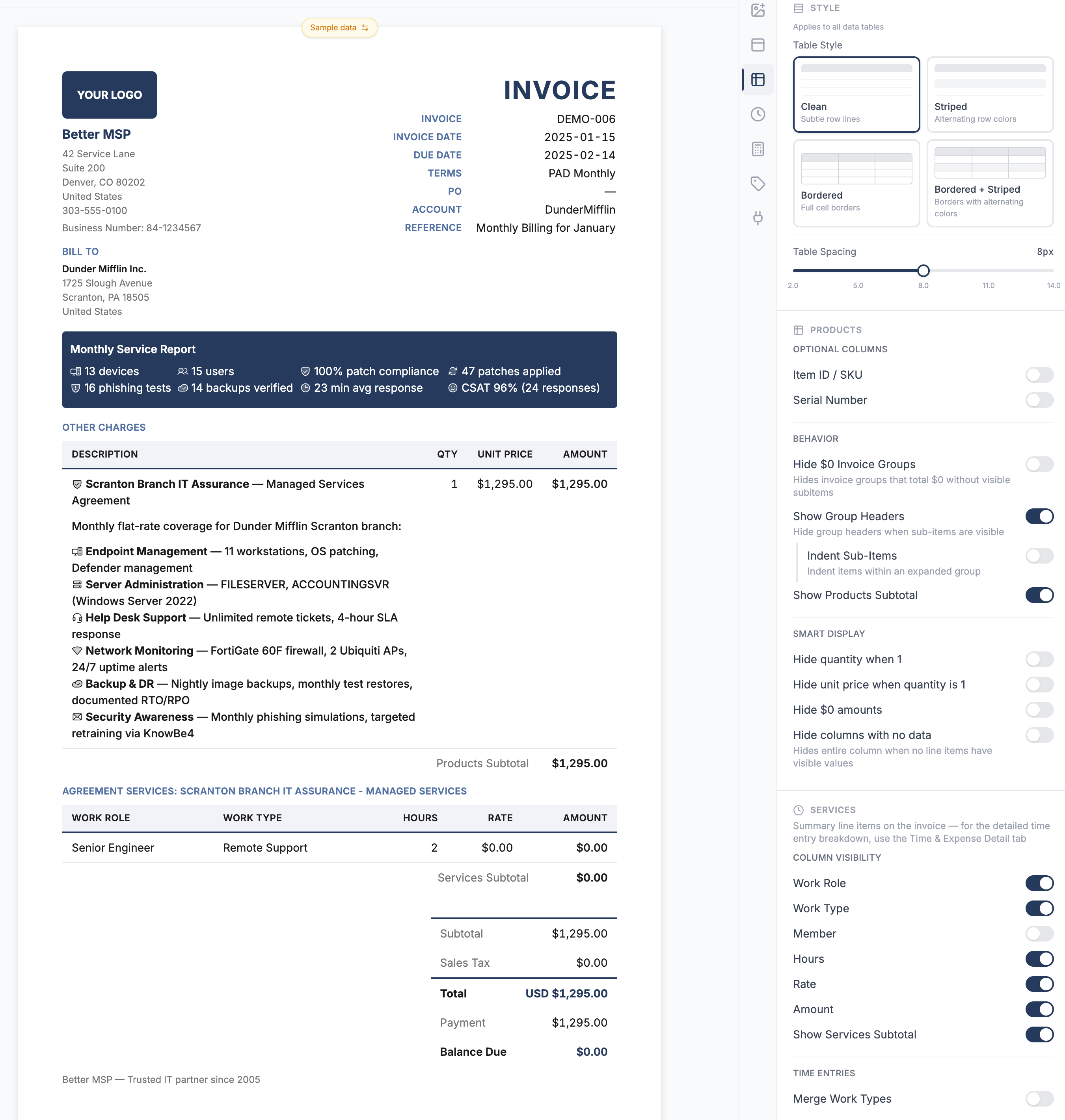The height and width of the screenshot is (1120, 1065).
Task: Open the calculator totals sidebar icon
Action: (x=758, y=149)
